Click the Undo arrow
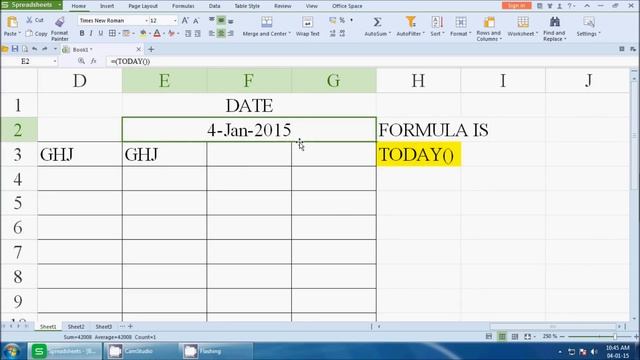This screenshot has height=360, width=640. tap(35, 49)
